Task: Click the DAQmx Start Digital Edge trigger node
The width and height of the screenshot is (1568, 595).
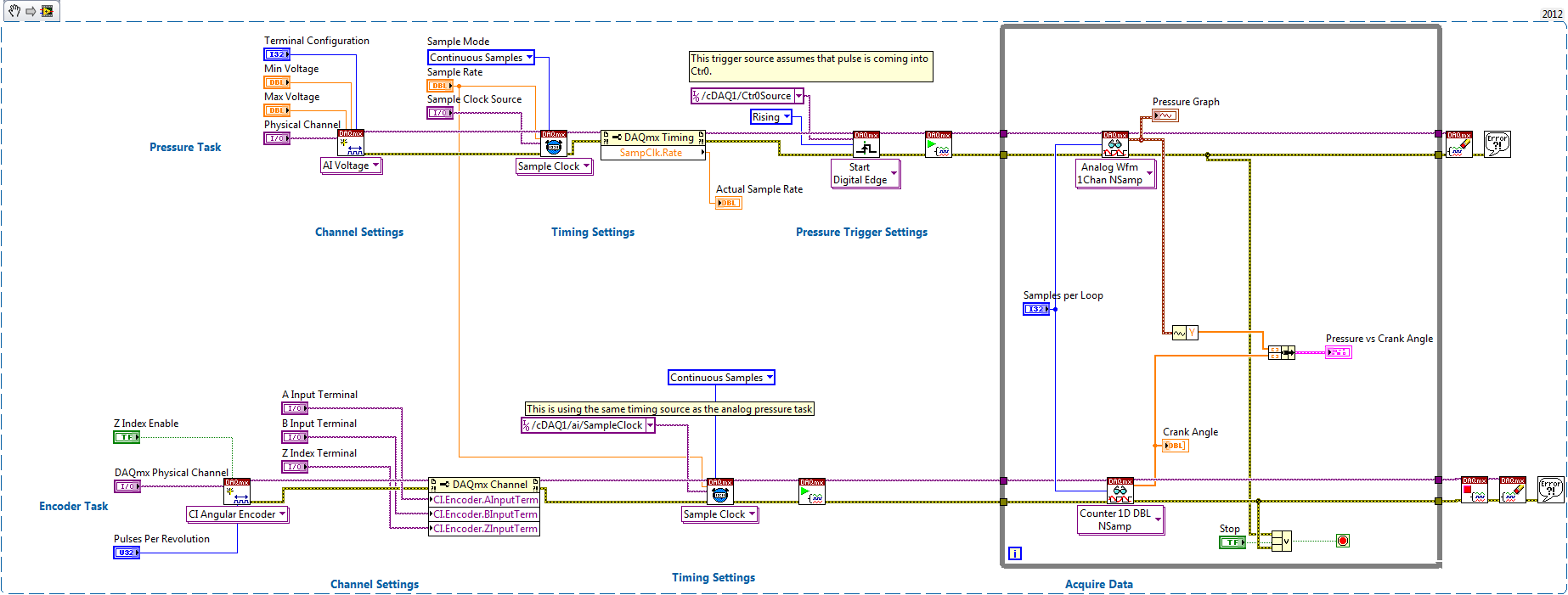Action: coord(866,143)
